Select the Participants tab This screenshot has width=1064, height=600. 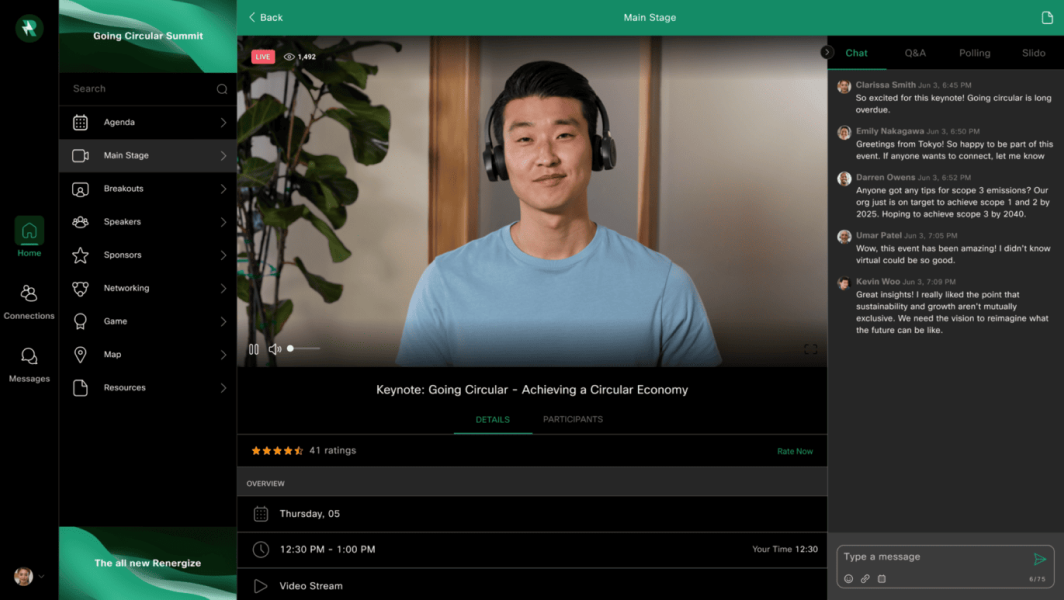(572, 419)
